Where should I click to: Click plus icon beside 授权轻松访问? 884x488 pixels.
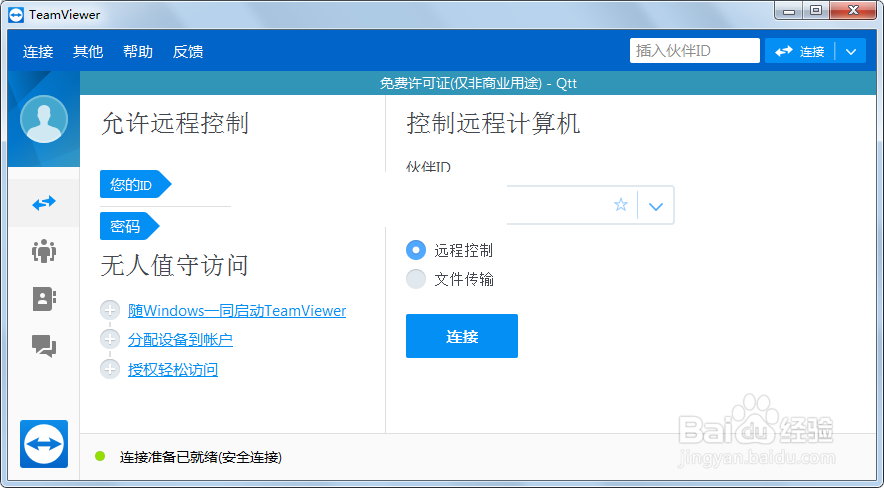(x=110, y=370)
